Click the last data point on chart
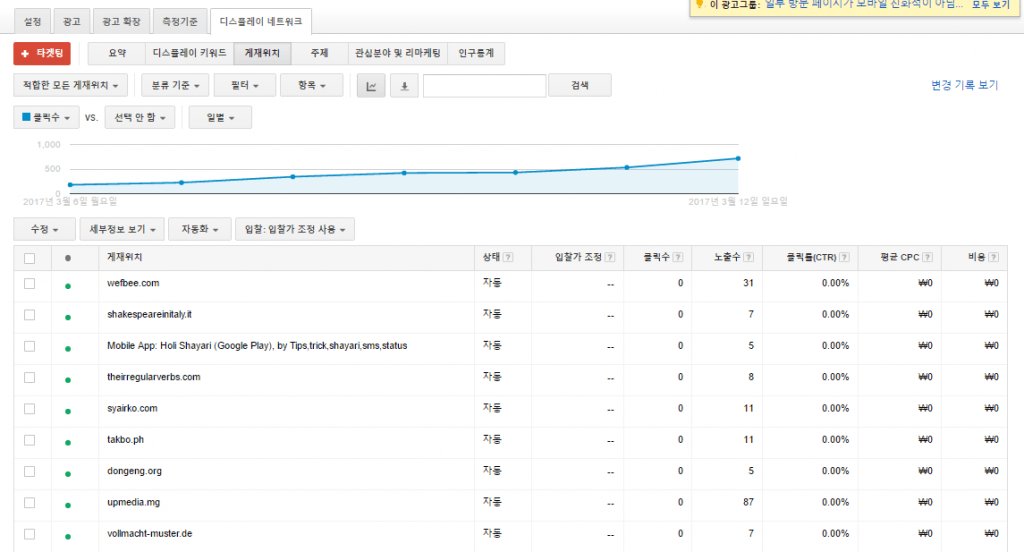1024x552 pixels. (738, 158)
